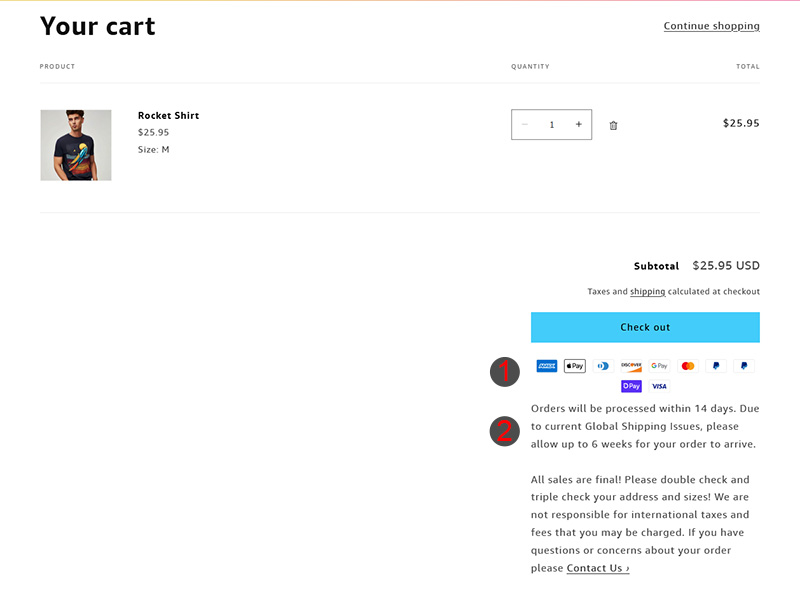800x602 pixels.
Task: Click the Visa payment icon
Action: [x=659, y=386]
